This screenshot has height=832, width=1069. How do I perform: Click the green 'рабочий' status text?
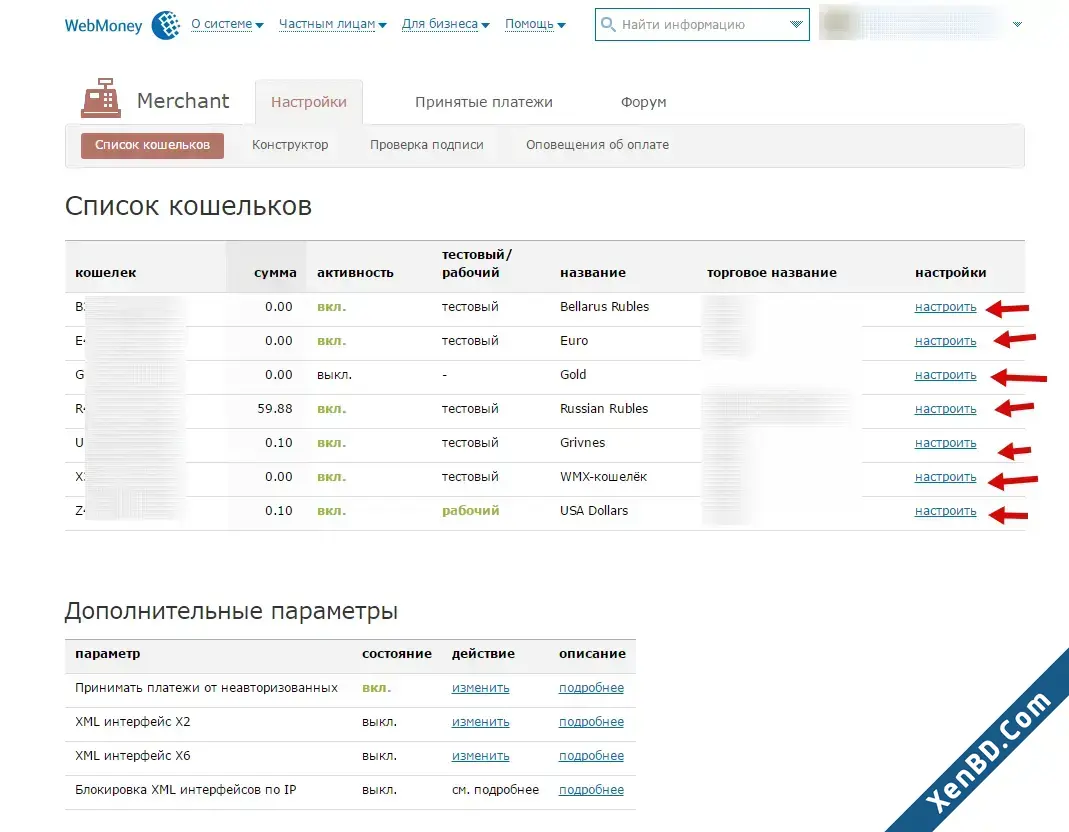[x=470, y=511]
